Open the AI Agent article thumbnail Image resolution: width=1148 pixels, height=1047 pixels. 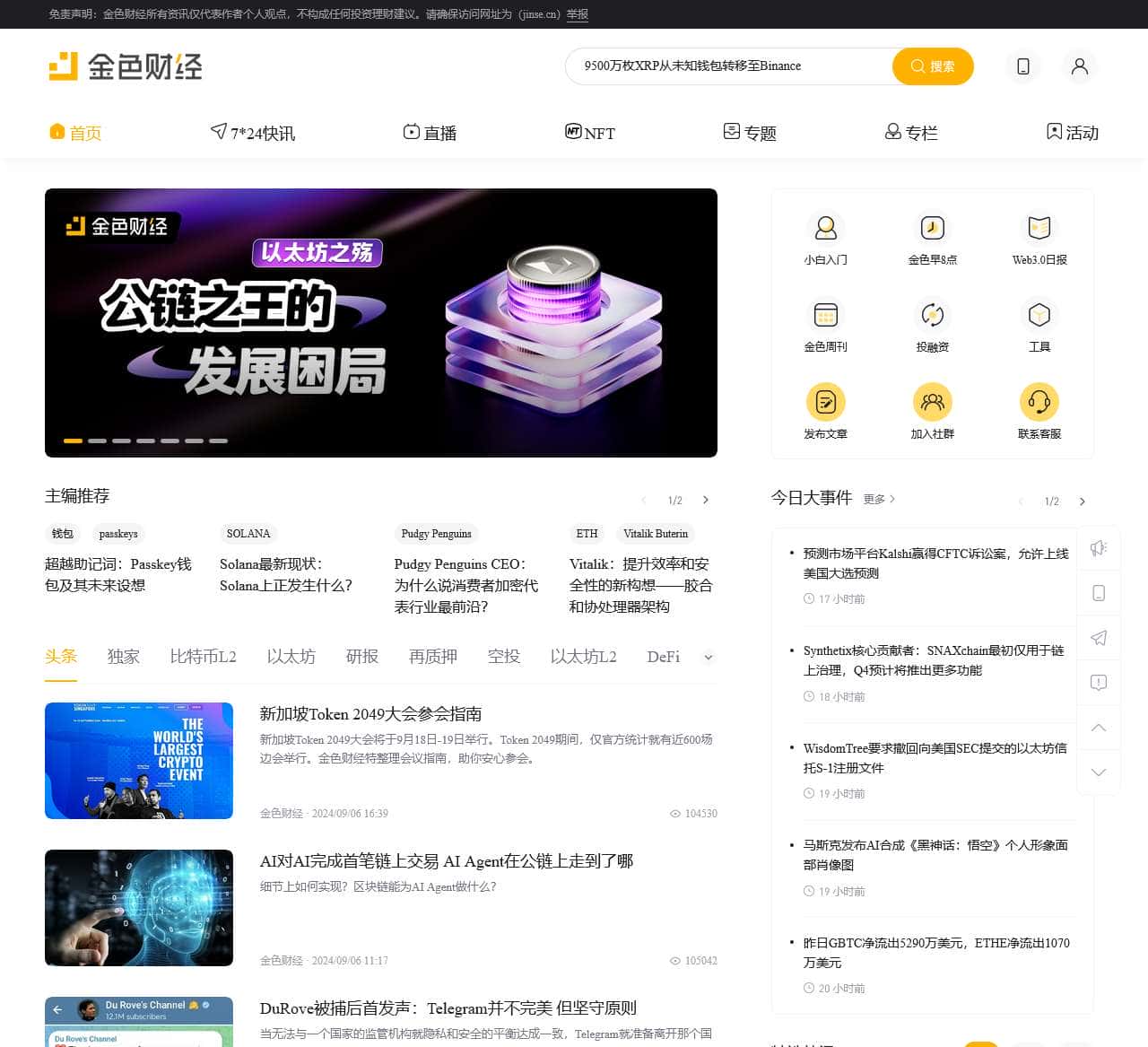point(139,908)
